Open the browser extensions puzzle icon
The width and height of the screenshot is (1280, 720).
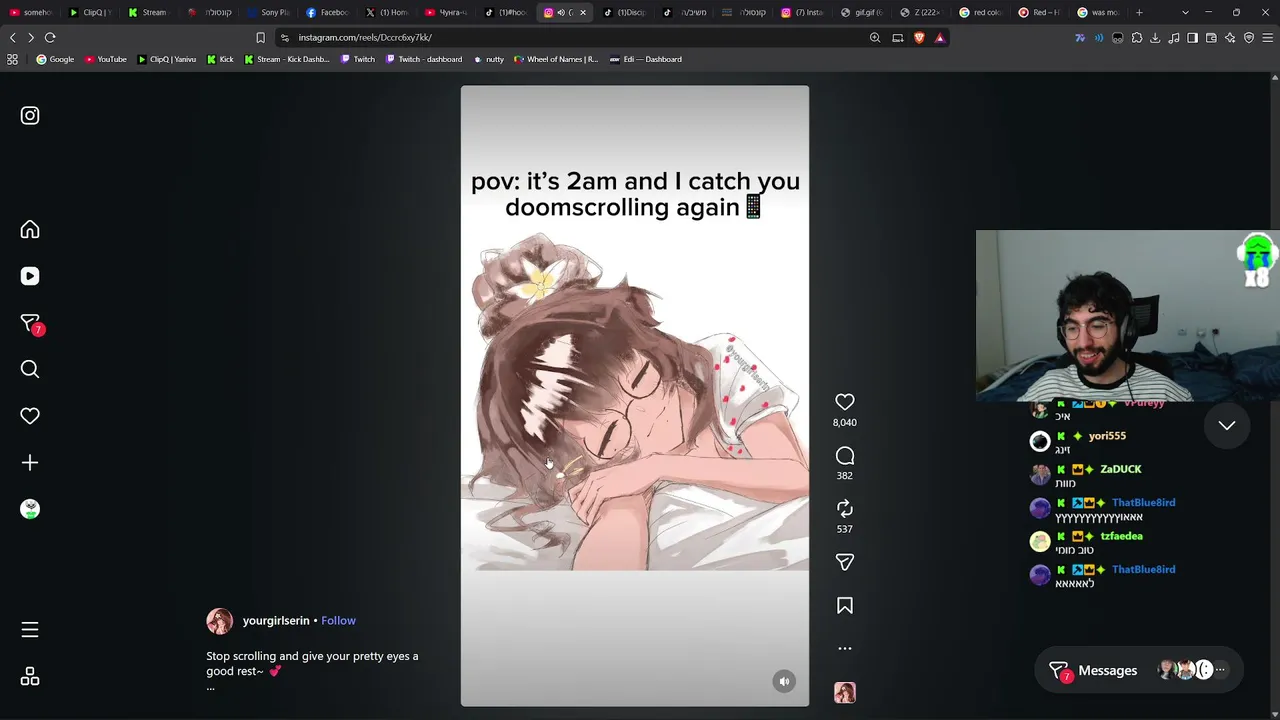1136,38
